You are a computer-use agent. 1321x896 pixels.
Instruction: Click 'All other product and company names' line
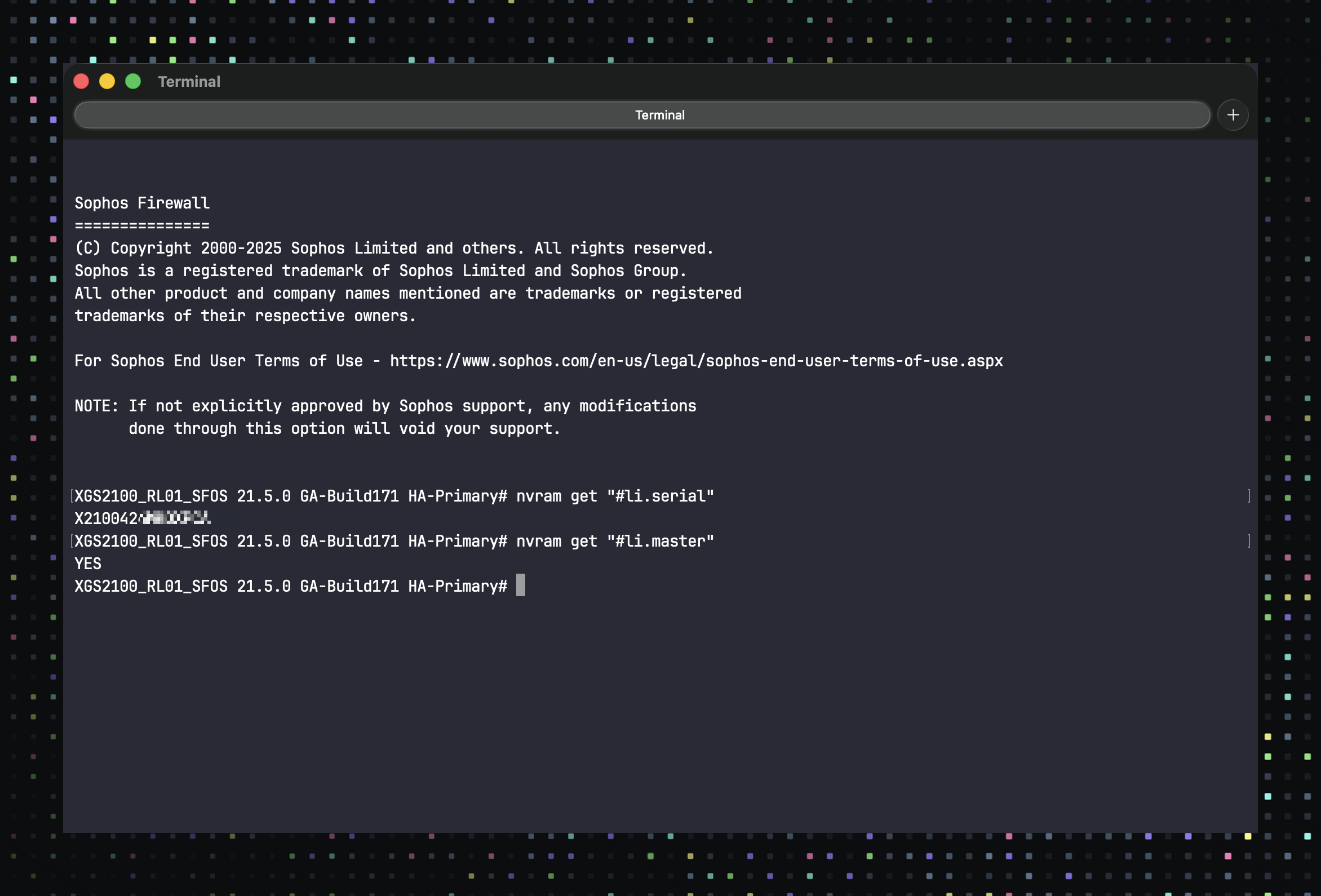(x=408, y=294)
